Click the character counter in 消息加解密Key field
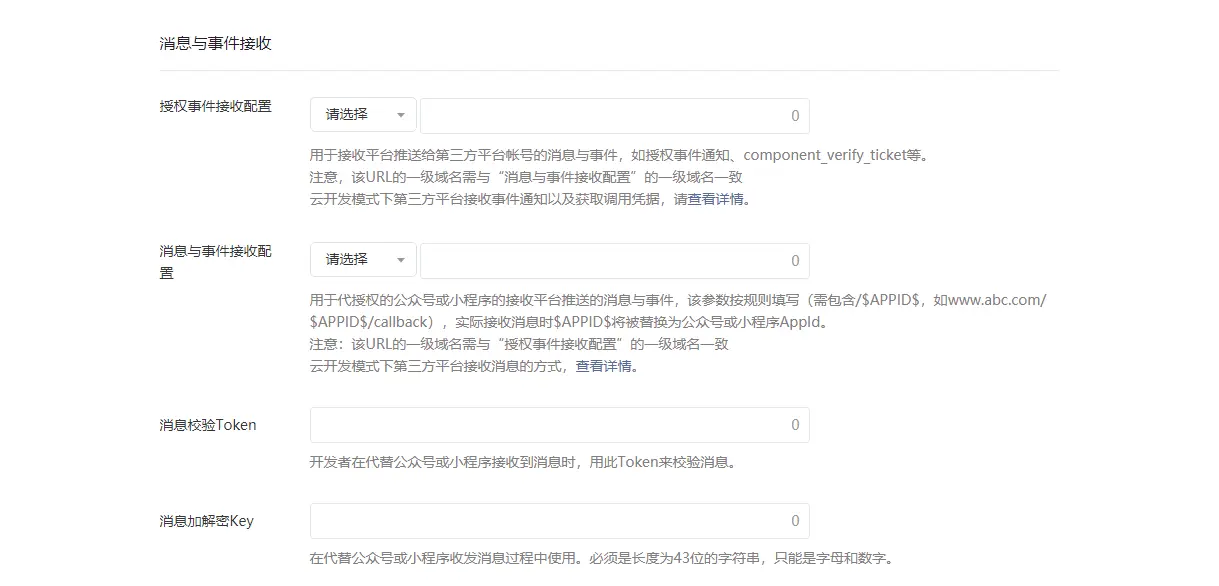Image resolution: width=1219 pixels, height=586 pixels. 795,521
